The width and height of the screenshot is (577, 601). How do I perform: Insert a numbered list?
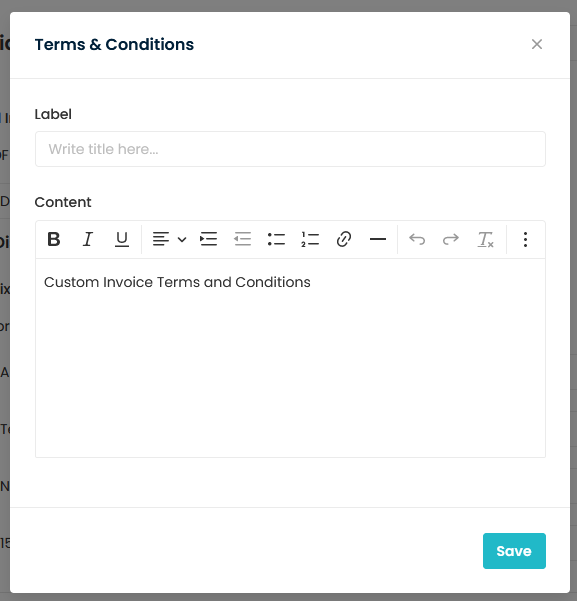pyautogui.click(x=310, y=240)
